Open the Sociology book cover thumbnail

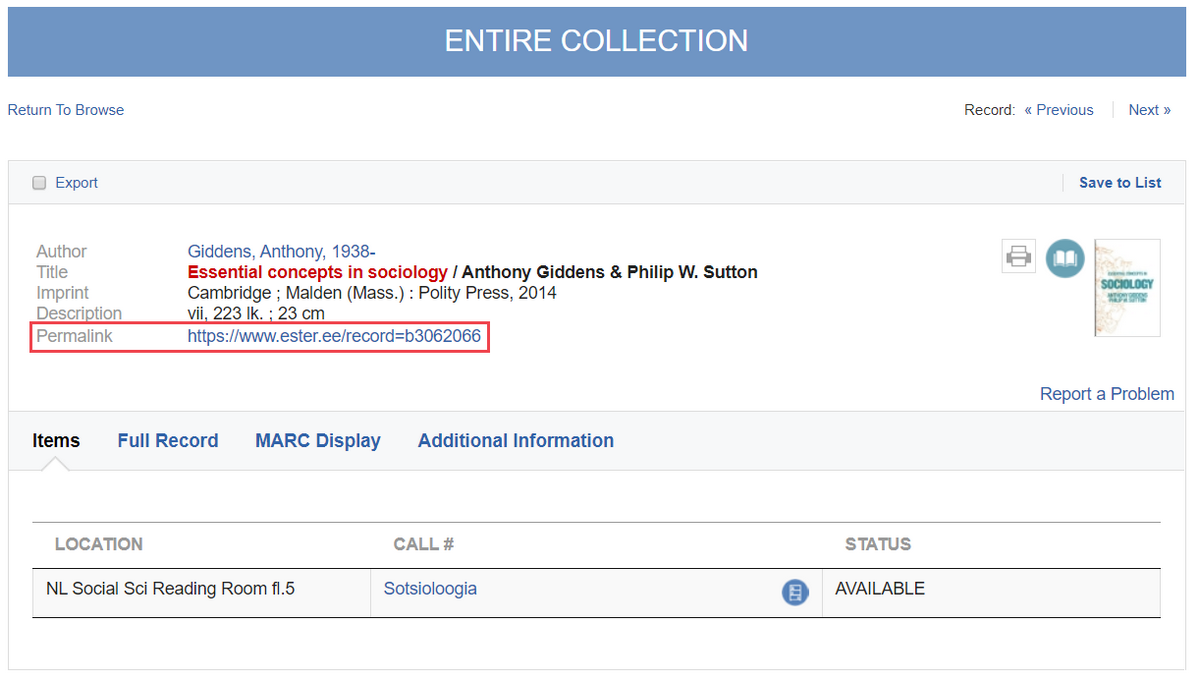click(x=1127, y=287)
